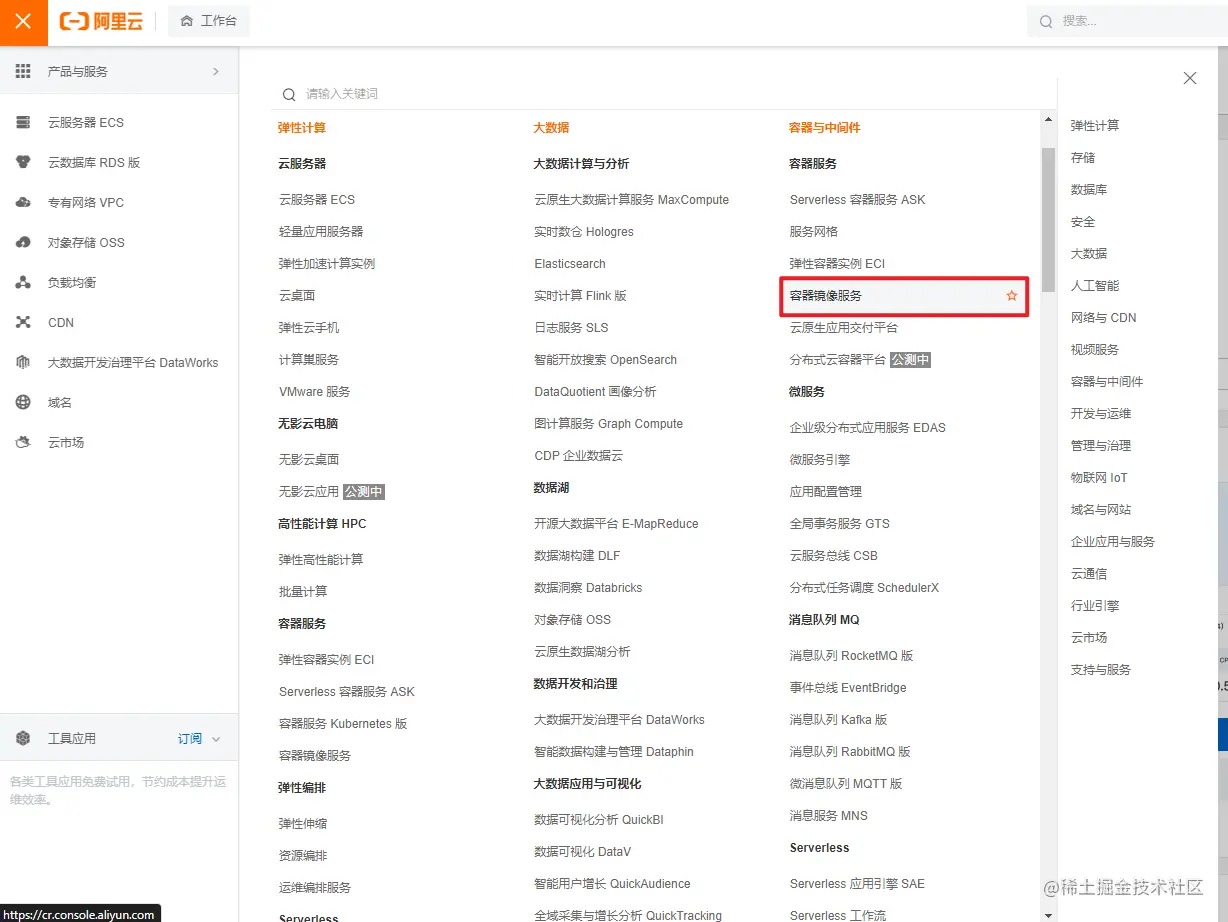Click the 工具应用 cube icon
Viewport: 1228px width, 922px height.
coord(23,738)
